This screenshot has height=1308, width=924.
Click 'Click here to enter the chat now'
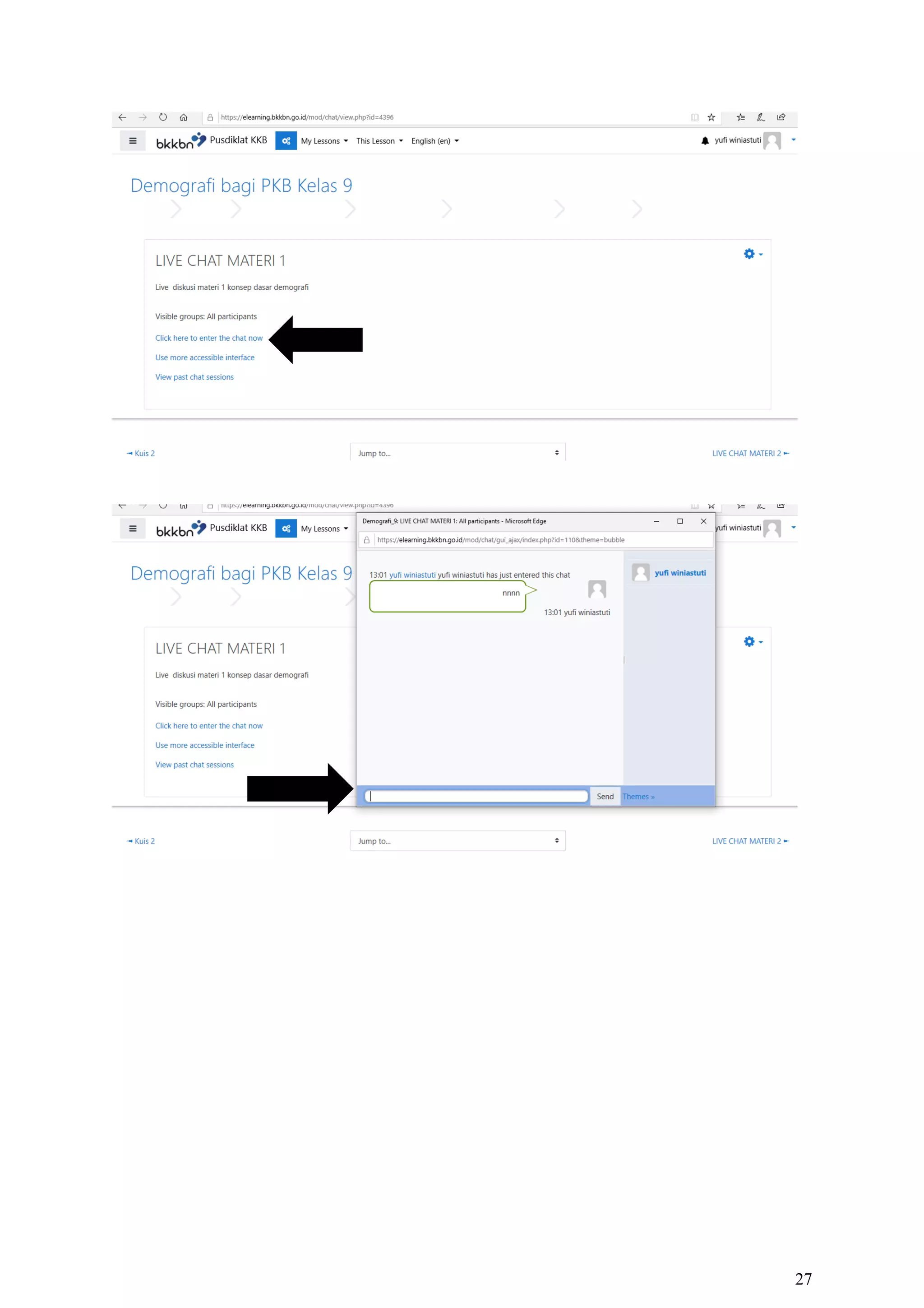click(209, 338)
